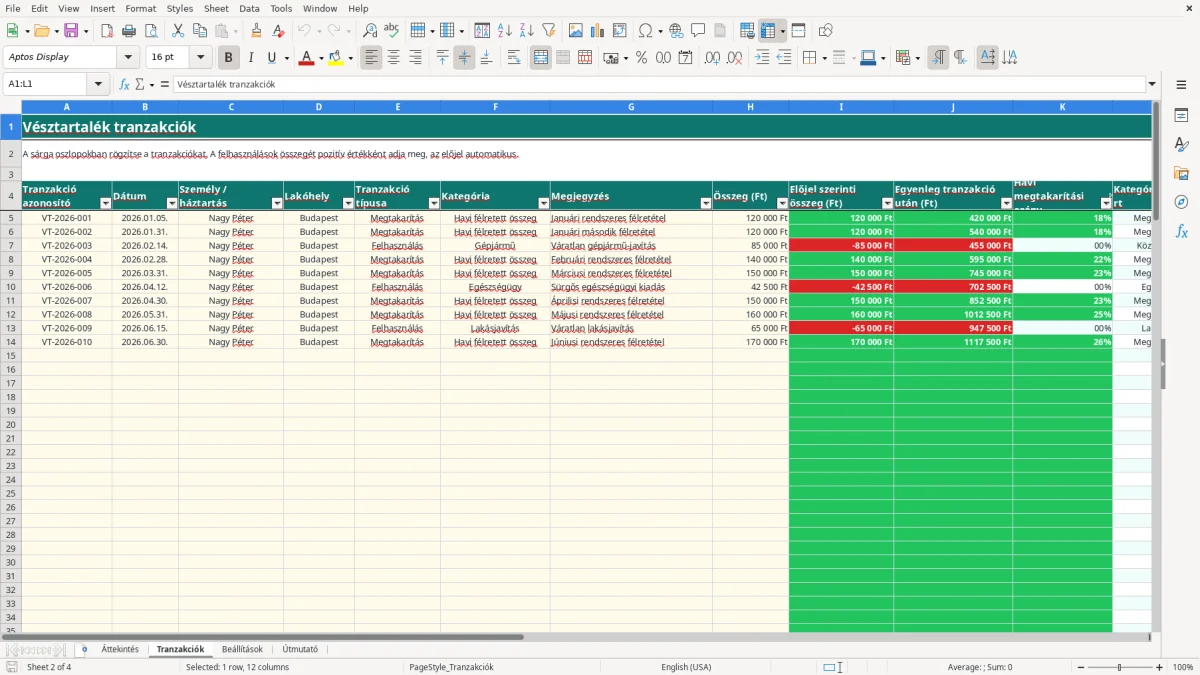Insert a comment

tap(698, 31)
